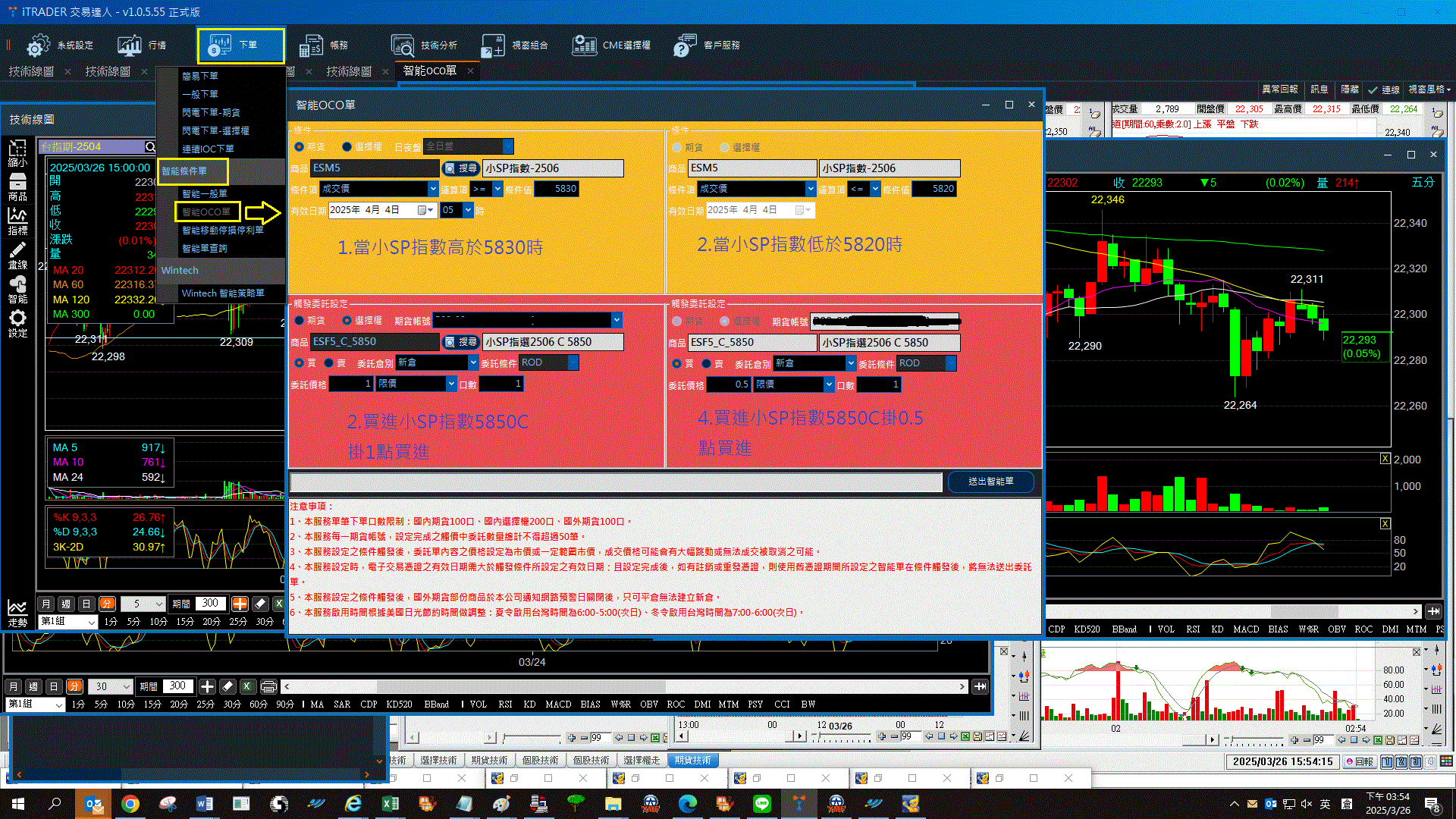Viewport: 1456px width, 819px height.
Task: Open LINE app from the taskbar
Action: pyautogui.click(x=762, y=804)
